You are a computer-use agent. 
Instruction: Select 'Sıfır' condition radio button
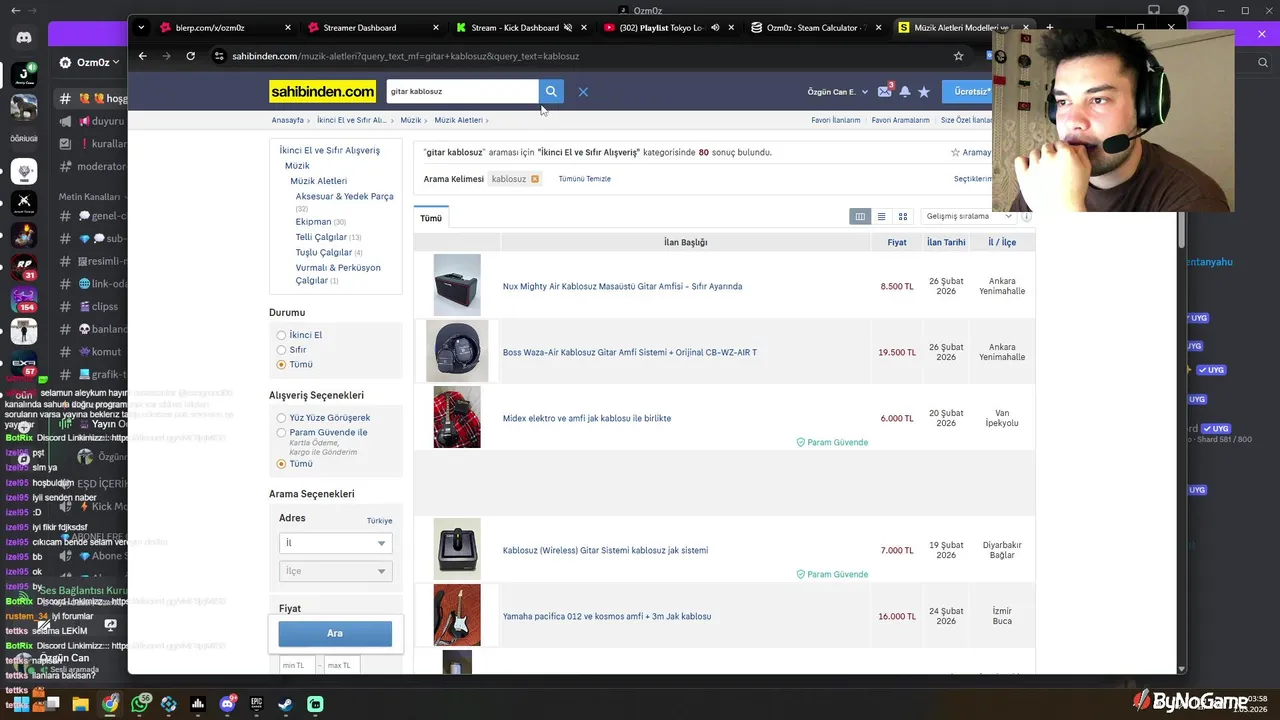(x=281, y=350)
